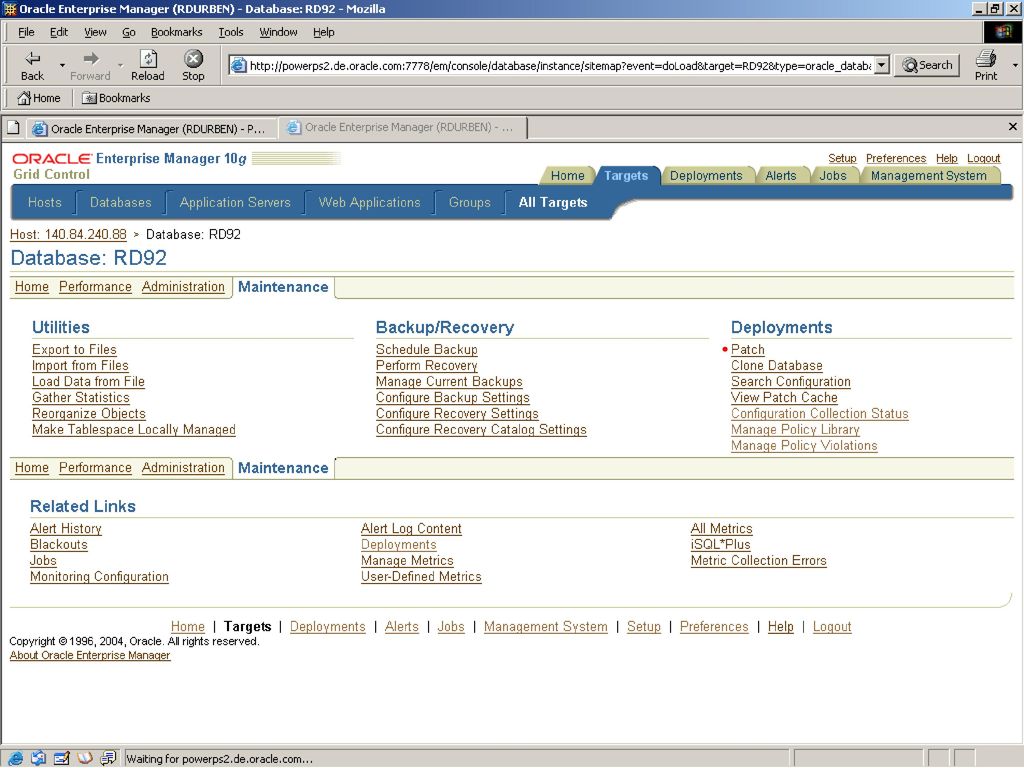Click the Forward navigation arrow icon
The width and height of the screenshot is (1024, 768).
pyautogui.click(x=91, y=59)
